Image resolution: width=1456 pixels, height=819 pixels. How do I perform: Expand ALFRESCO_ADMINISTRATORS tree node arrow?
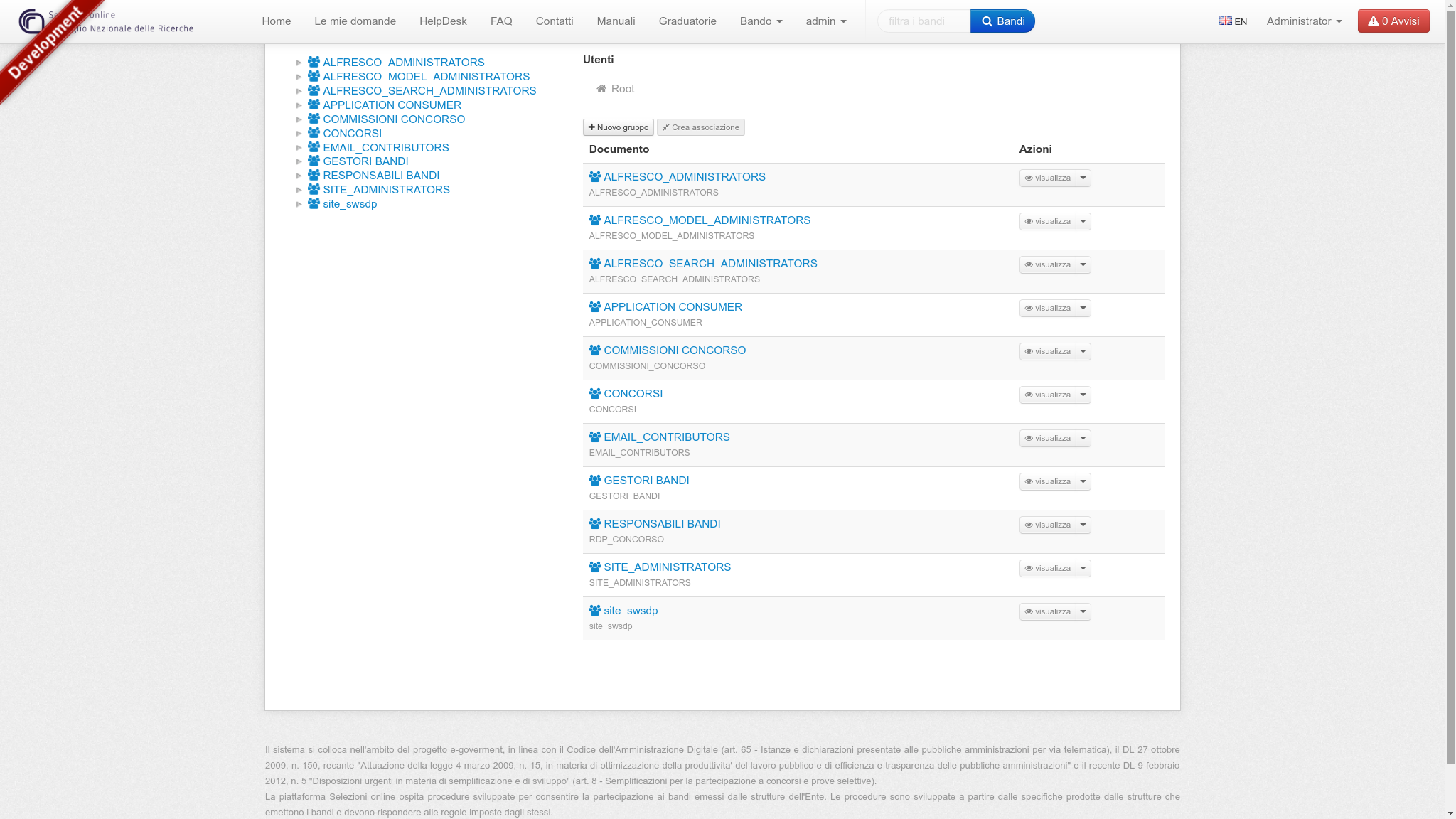point(299,63)
